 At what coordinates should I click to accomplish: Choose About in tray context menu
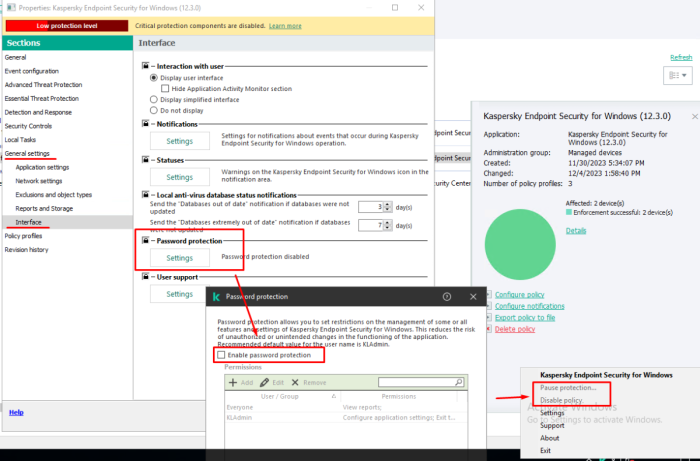point(550,438)
